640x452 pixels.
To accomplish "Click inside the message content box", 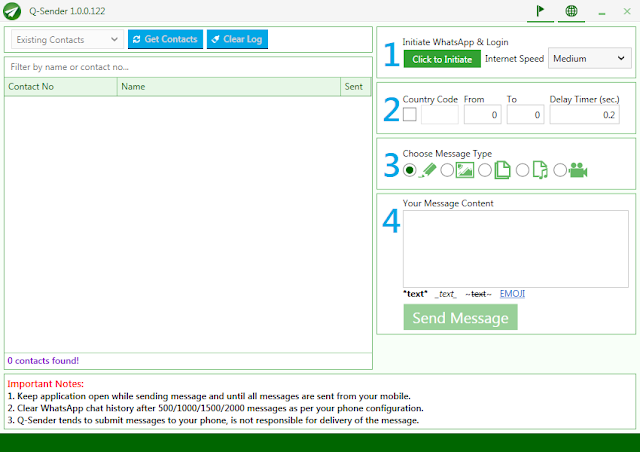I will click(x=516, y=249).
